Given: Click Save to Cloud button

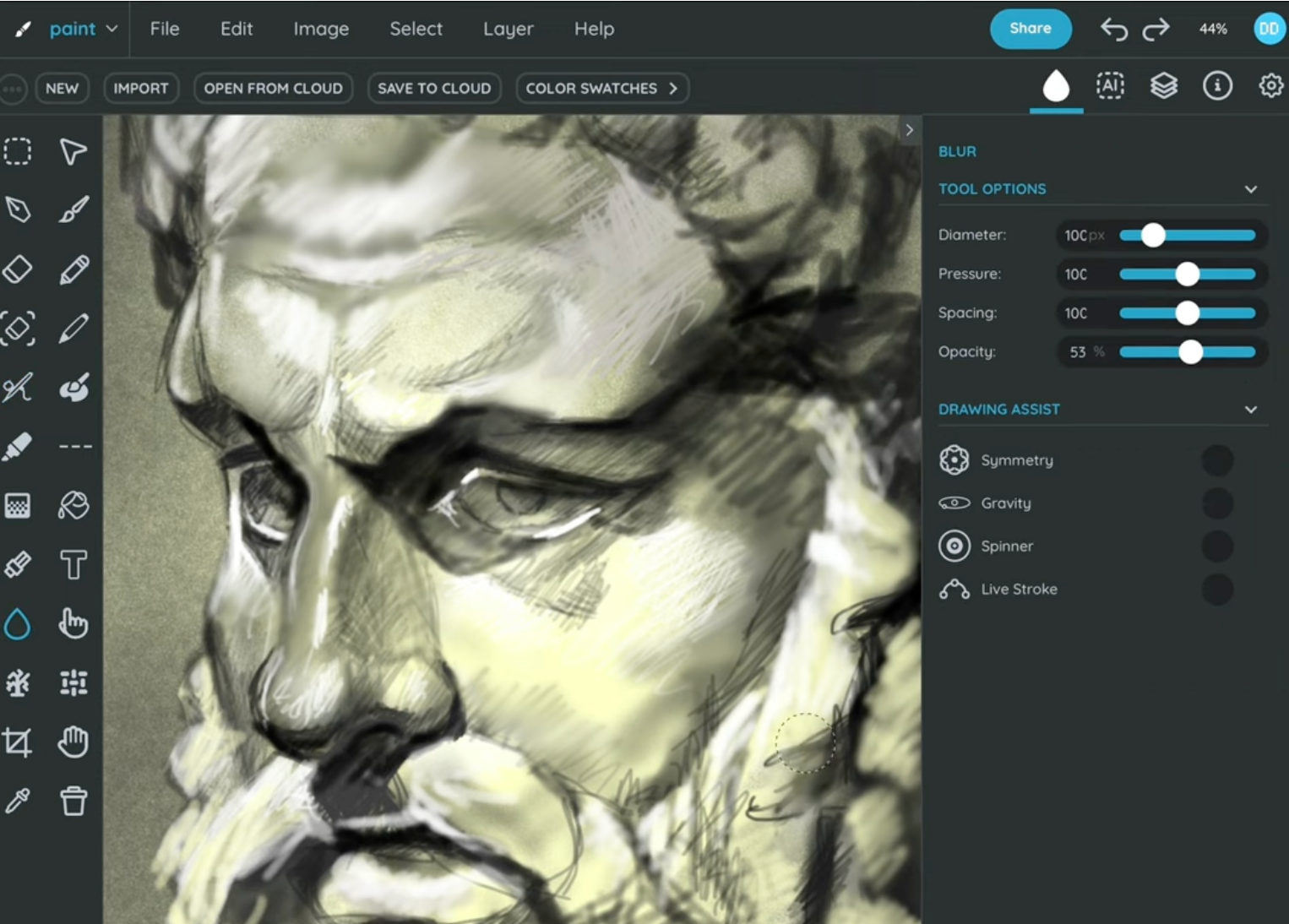Looking at the screenshot, I should tap(434, 89).
